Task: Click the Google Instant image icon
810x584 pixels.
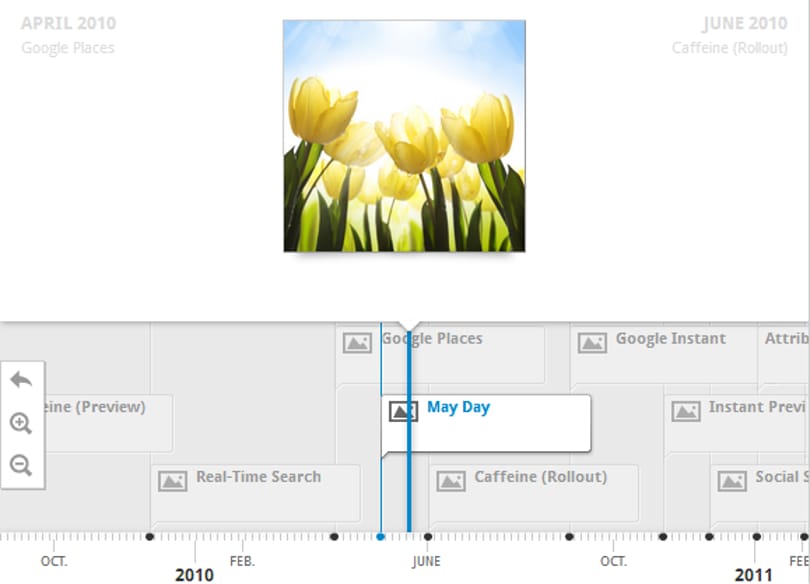Action: click(592, 343)
